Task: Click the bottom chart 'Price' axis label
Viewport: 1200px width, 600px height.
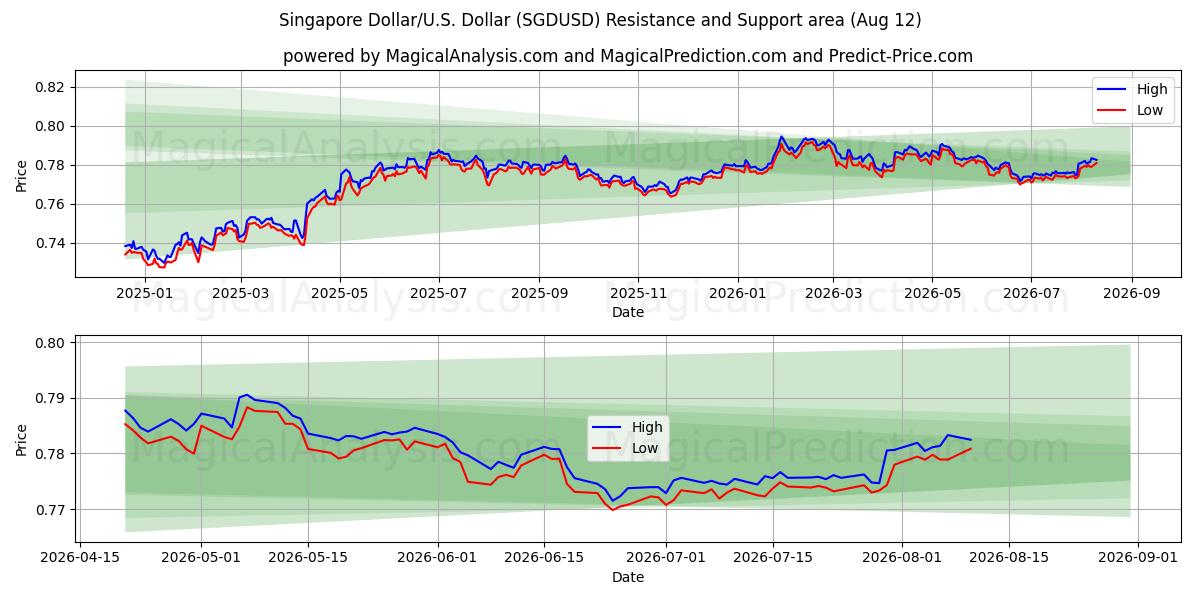Action: pos(22,439)
